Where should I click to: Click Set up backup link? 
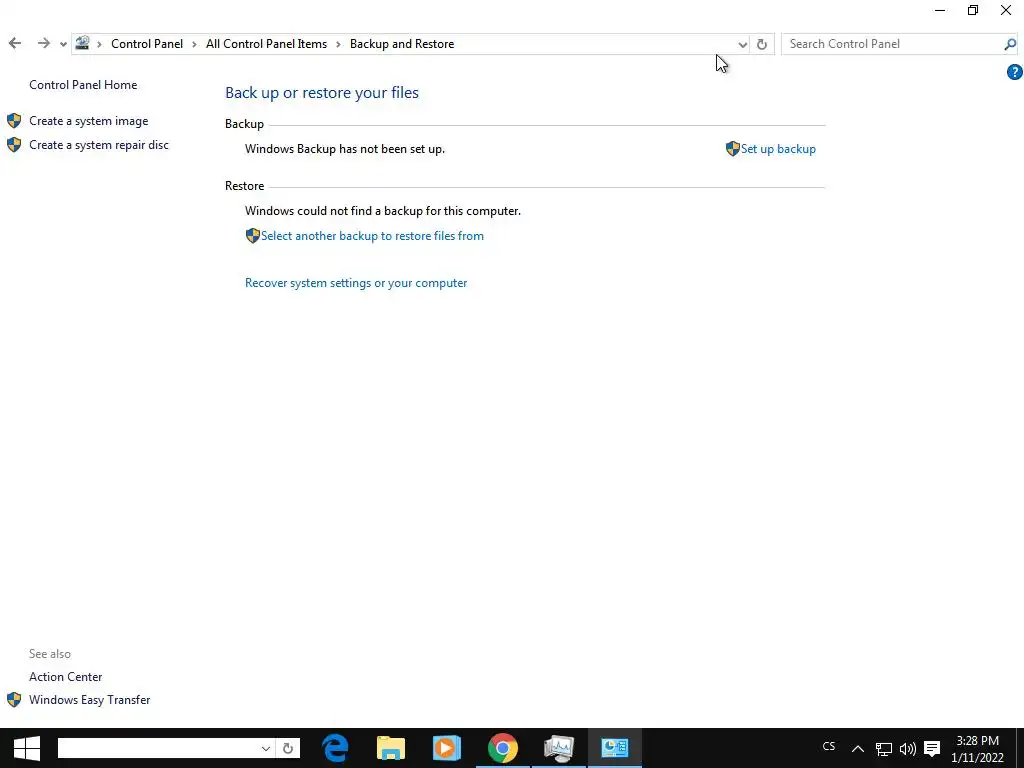778,149
